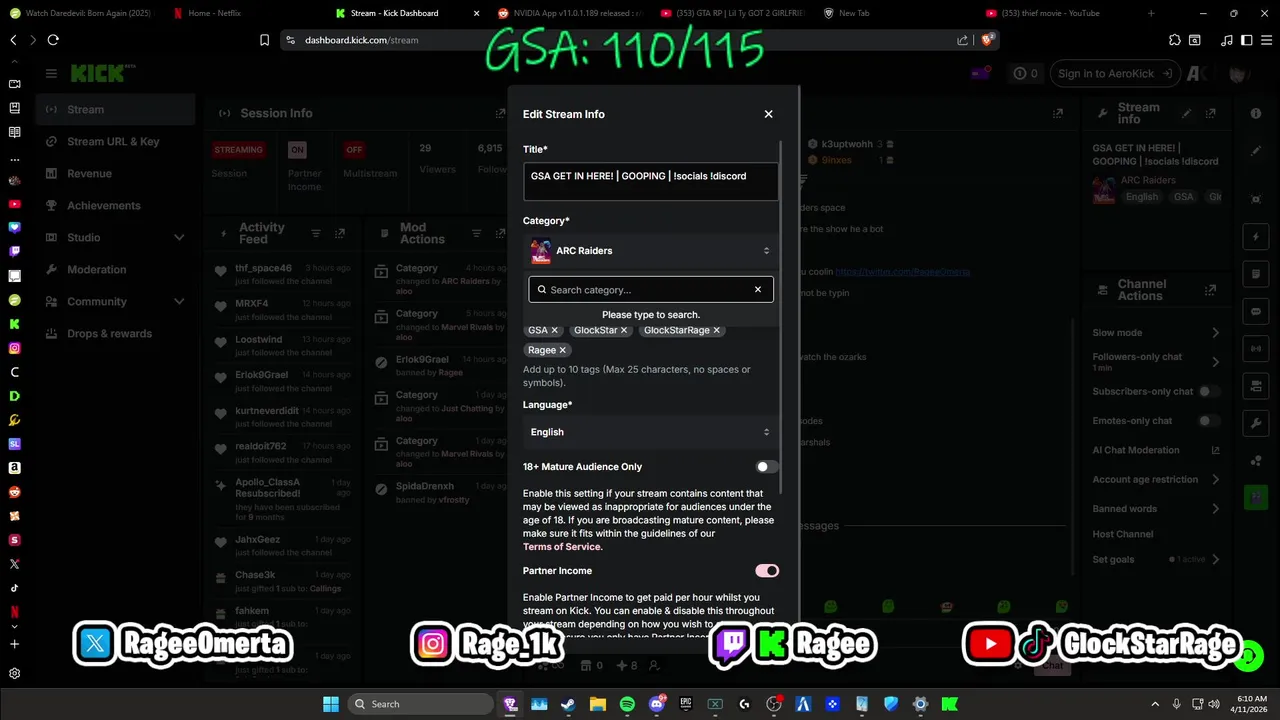Viewport: 1280px width, 720px height.
Task: Clear the category search field
Action: tap(757, 290)
